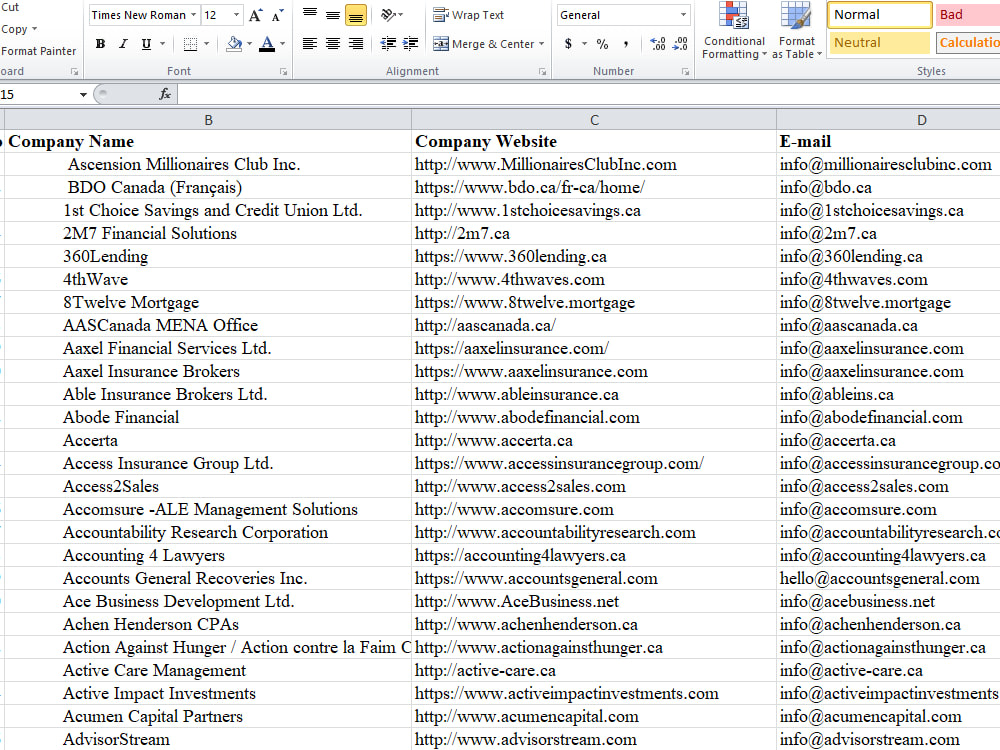The width and height of the screenshot is (1000, 750).
Task: Select column C header
Action: tap(594, 120)
